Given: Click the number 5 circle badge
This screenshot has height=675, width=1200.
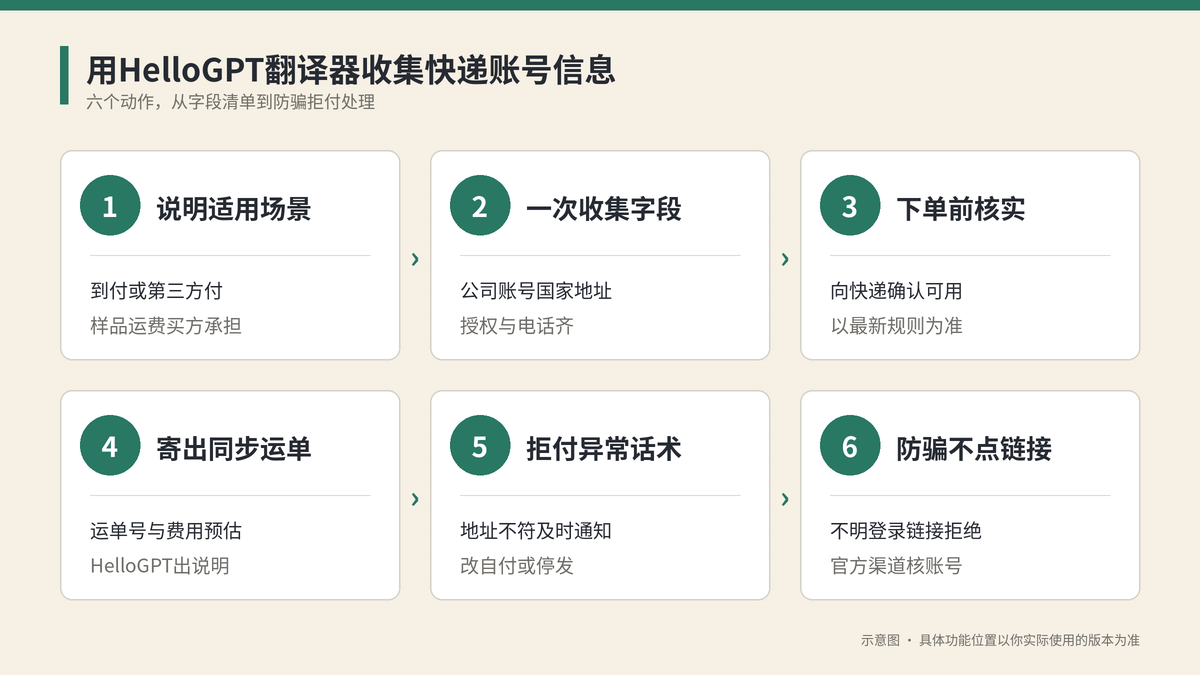Looking at the screenshot, I should pyautogui.click(x=480, y=447).
